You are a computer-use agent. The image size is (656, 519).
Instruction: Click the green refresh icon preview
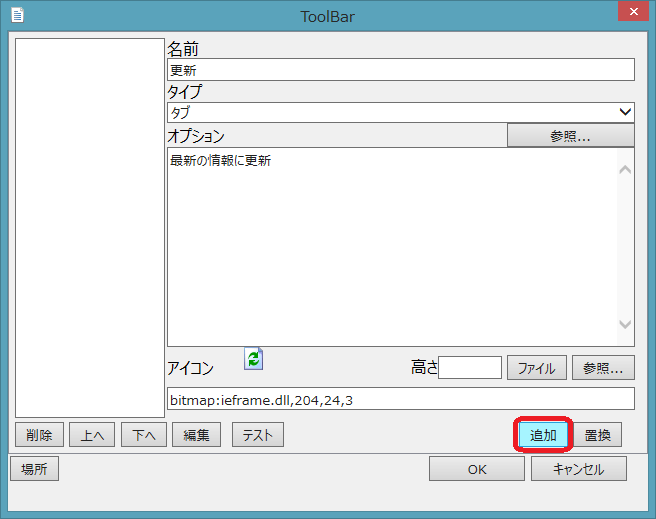[x=253, y=359]
